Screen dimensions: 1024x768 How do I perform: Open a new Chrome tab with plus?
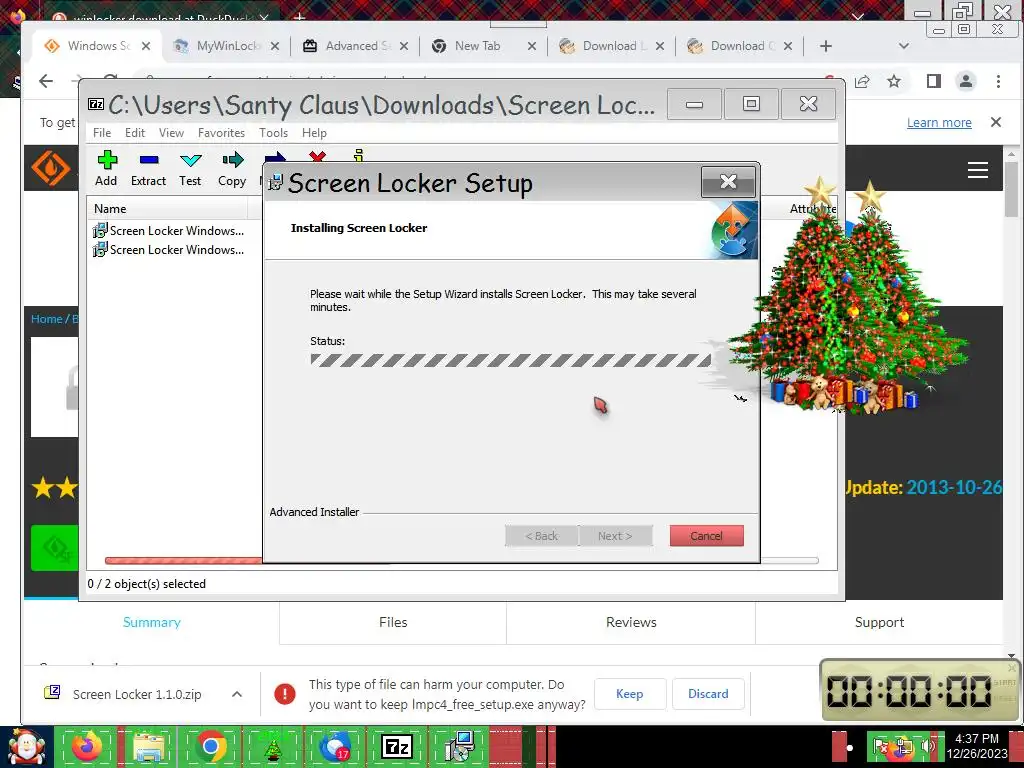tap(826, 46)
